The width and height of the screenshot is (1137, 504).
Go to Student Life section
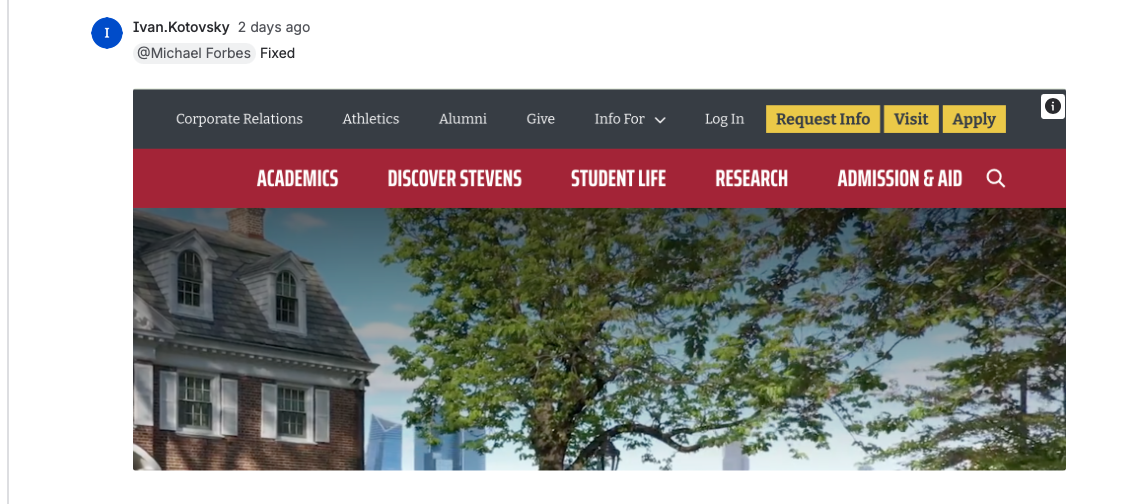click(x=619, y=178)
